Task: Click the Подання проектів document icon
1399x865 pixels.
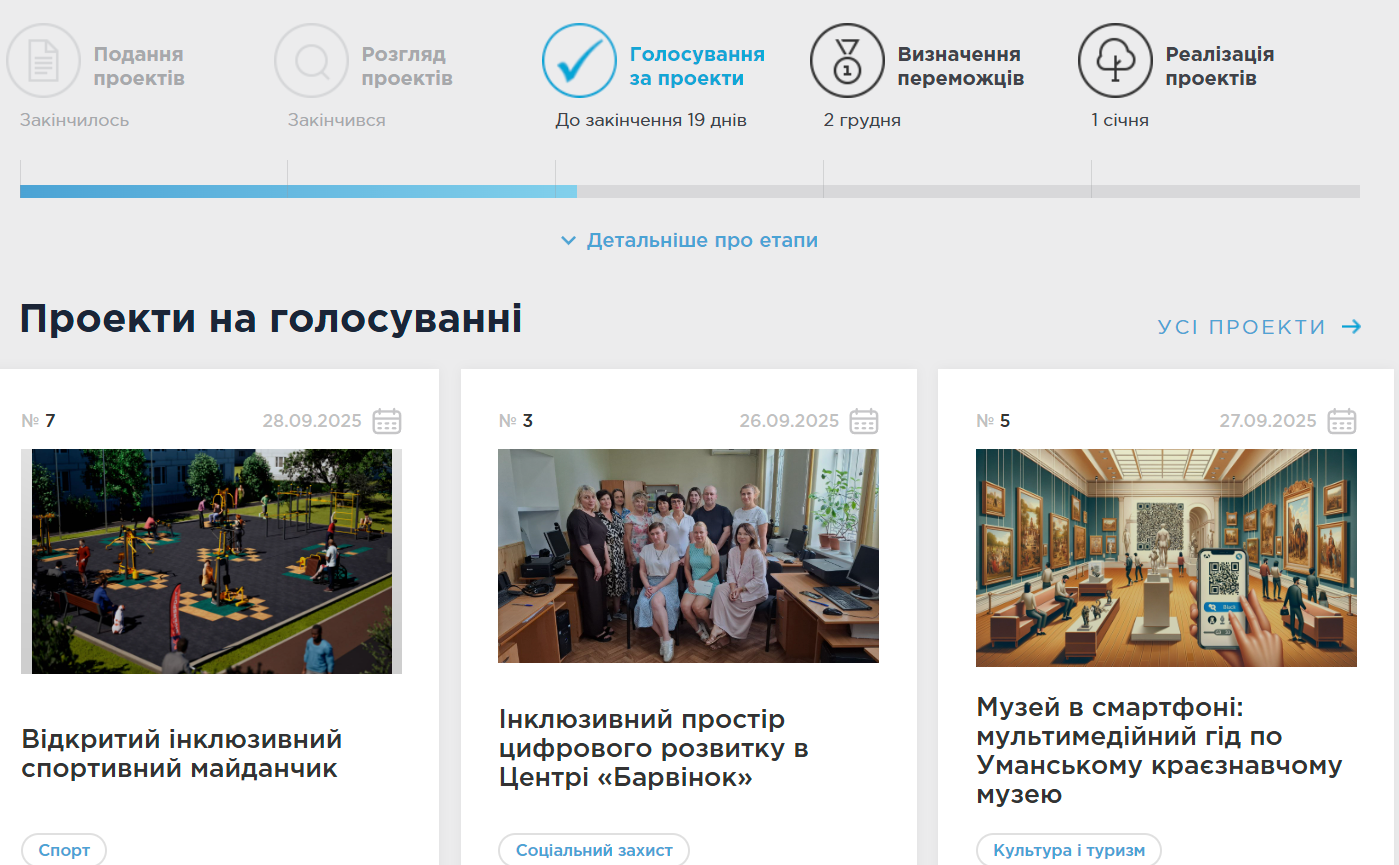Action: click(42, 60)
